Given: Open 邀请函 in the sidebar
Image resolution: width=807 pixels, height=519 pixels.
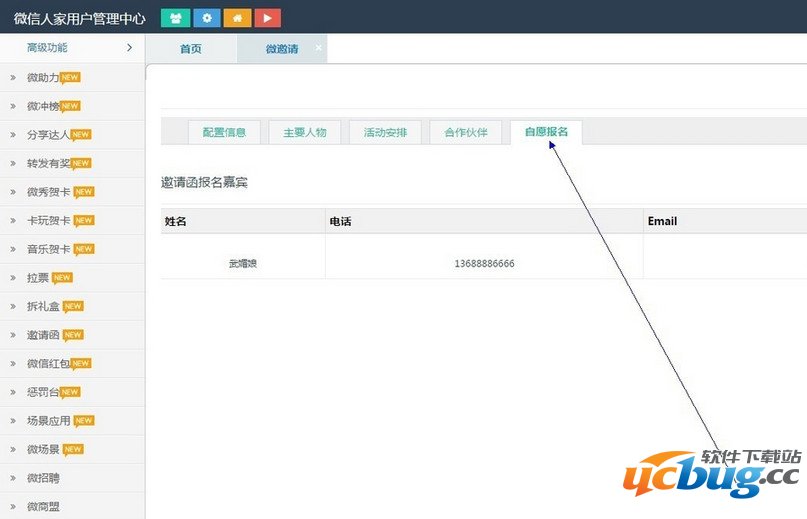Looking at the screenshot, I should tap(43, 335).
